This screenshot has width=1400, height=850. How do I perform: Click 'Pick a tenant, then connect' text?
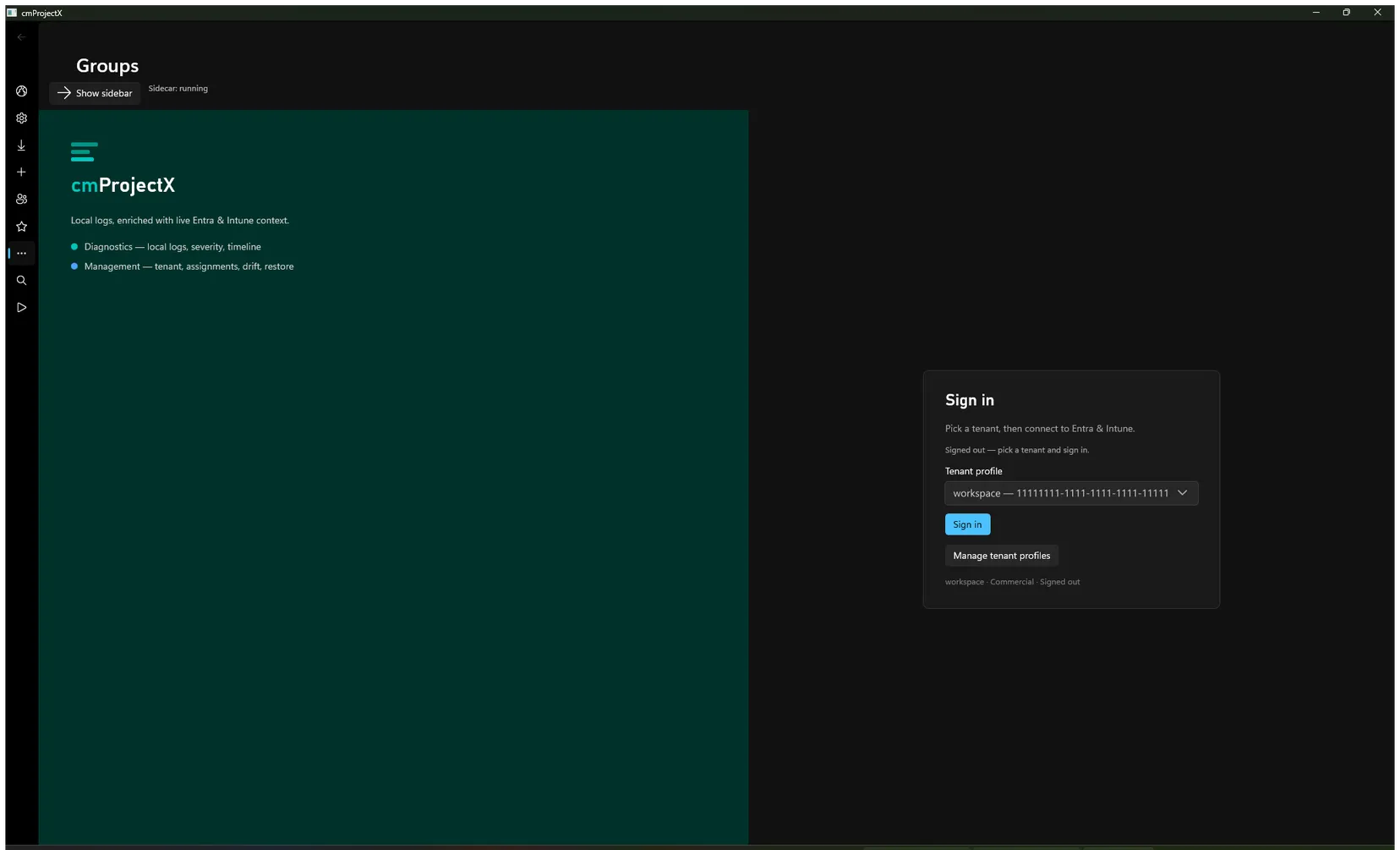(1040, 429)
